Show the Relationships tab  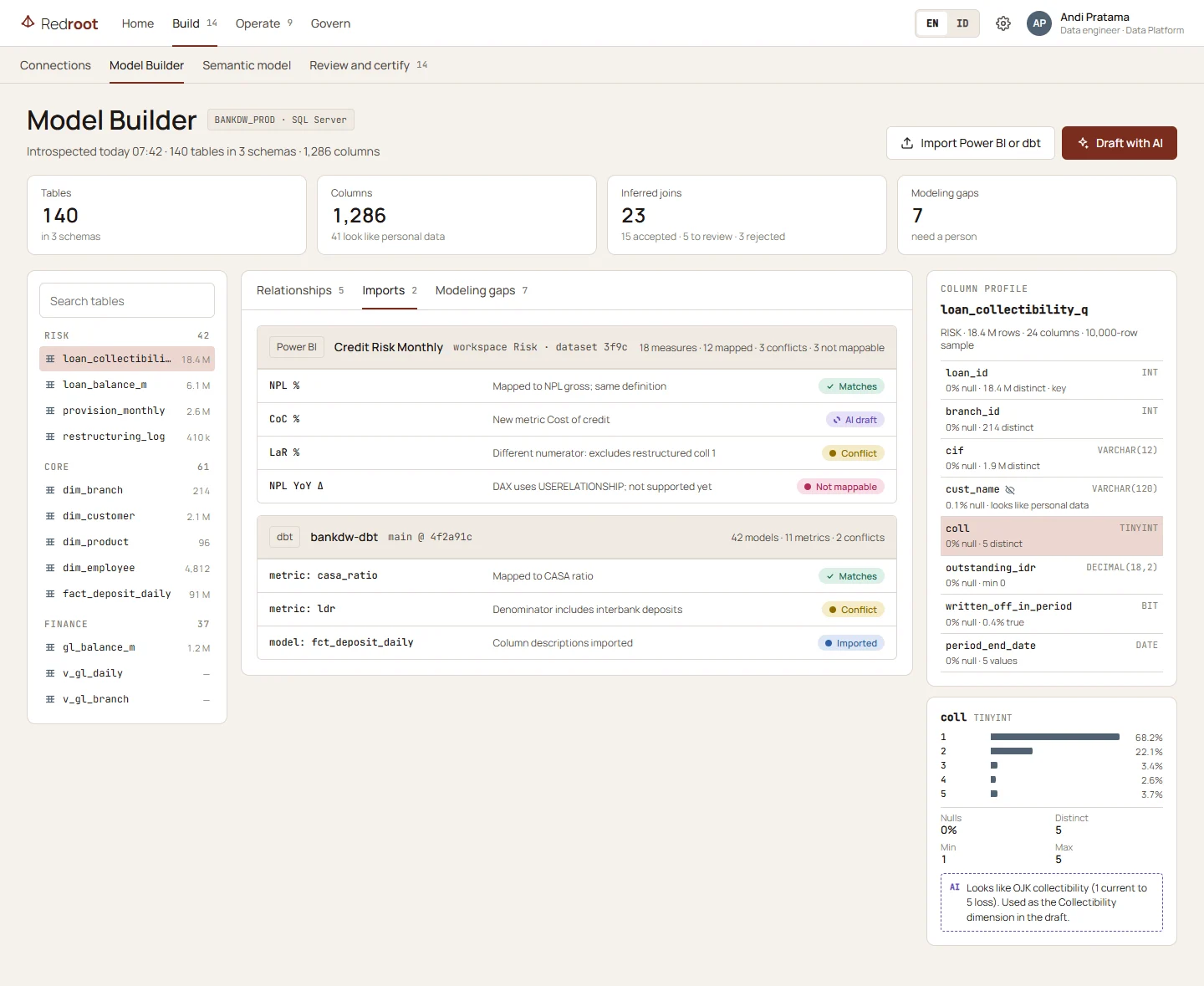300,290
